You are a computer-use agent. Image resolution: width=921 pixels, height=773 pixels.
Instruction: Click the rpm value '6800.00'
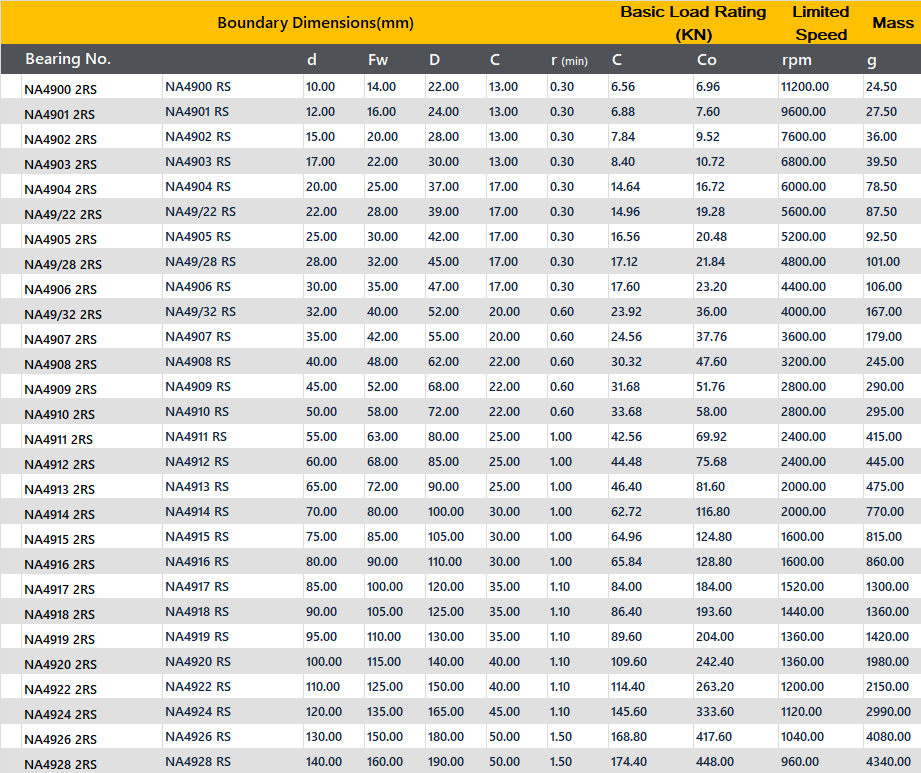tap(803, 162)
